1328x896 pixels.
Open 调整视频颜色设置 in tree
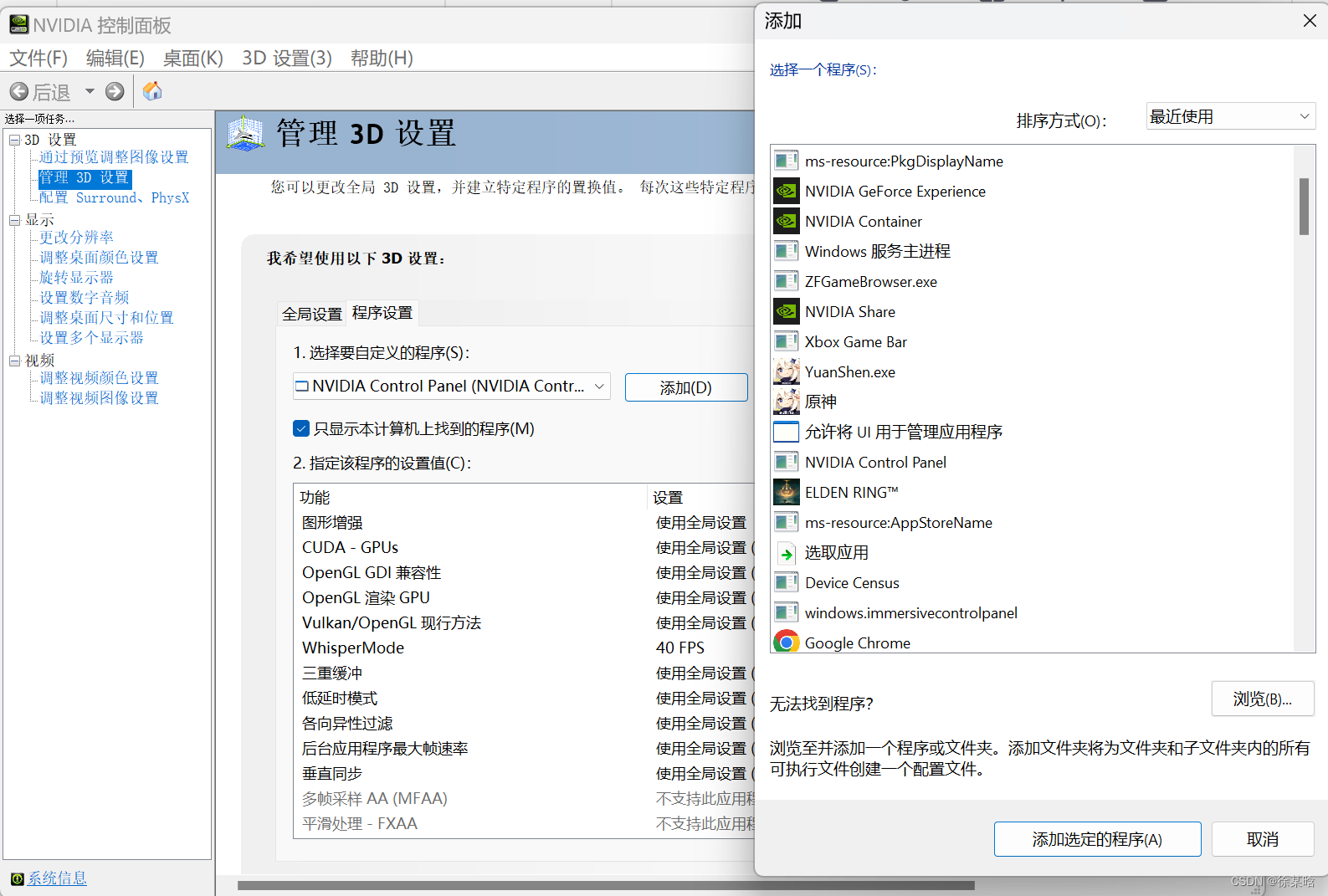tap(99, 378)
